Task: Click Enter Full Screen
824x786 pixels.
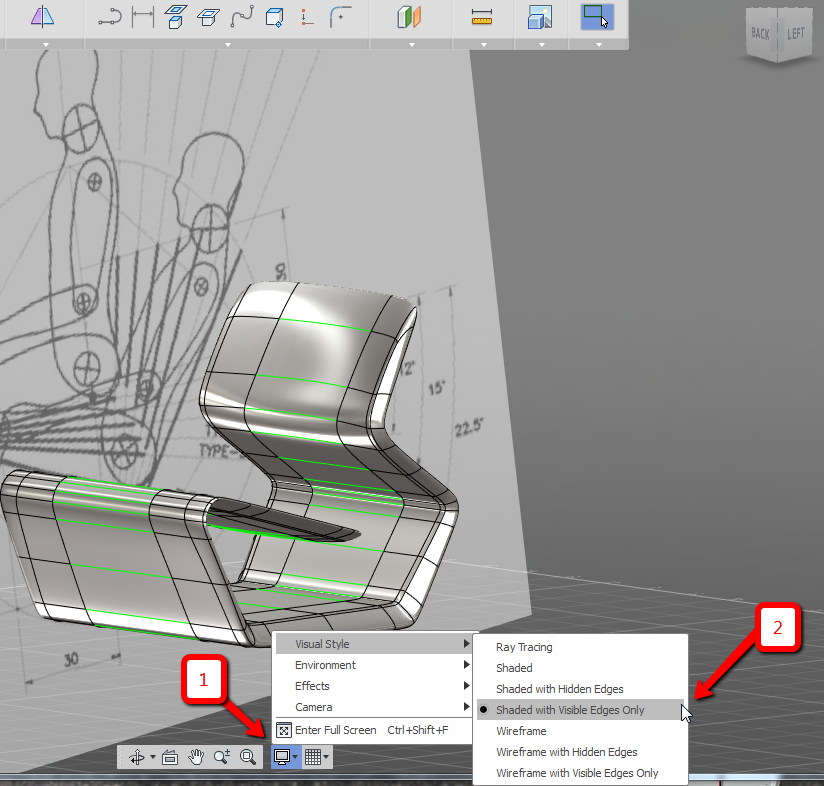Action: point(335,730)
